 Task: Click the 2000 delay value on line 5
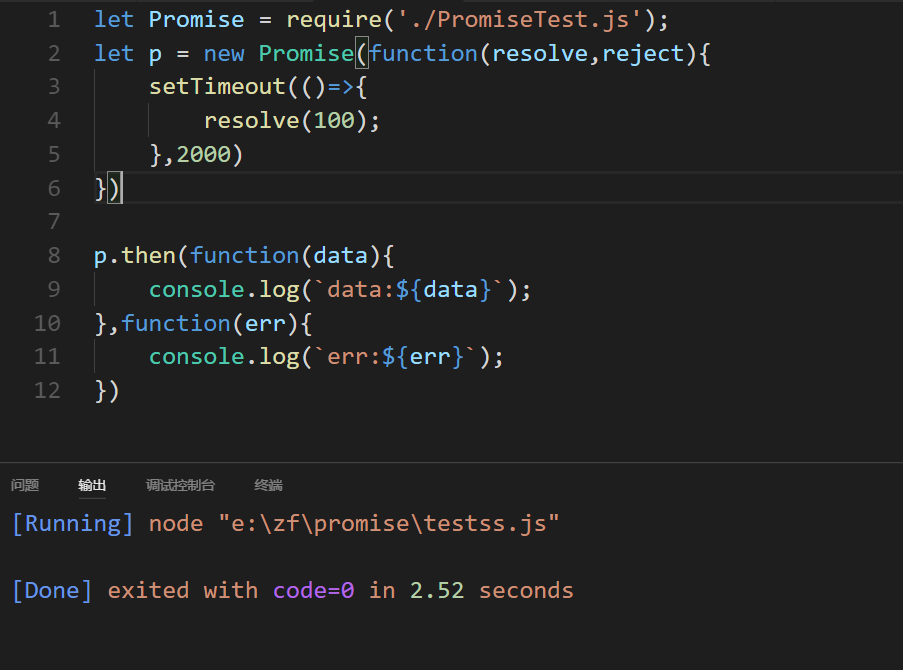tap(203, 154)
